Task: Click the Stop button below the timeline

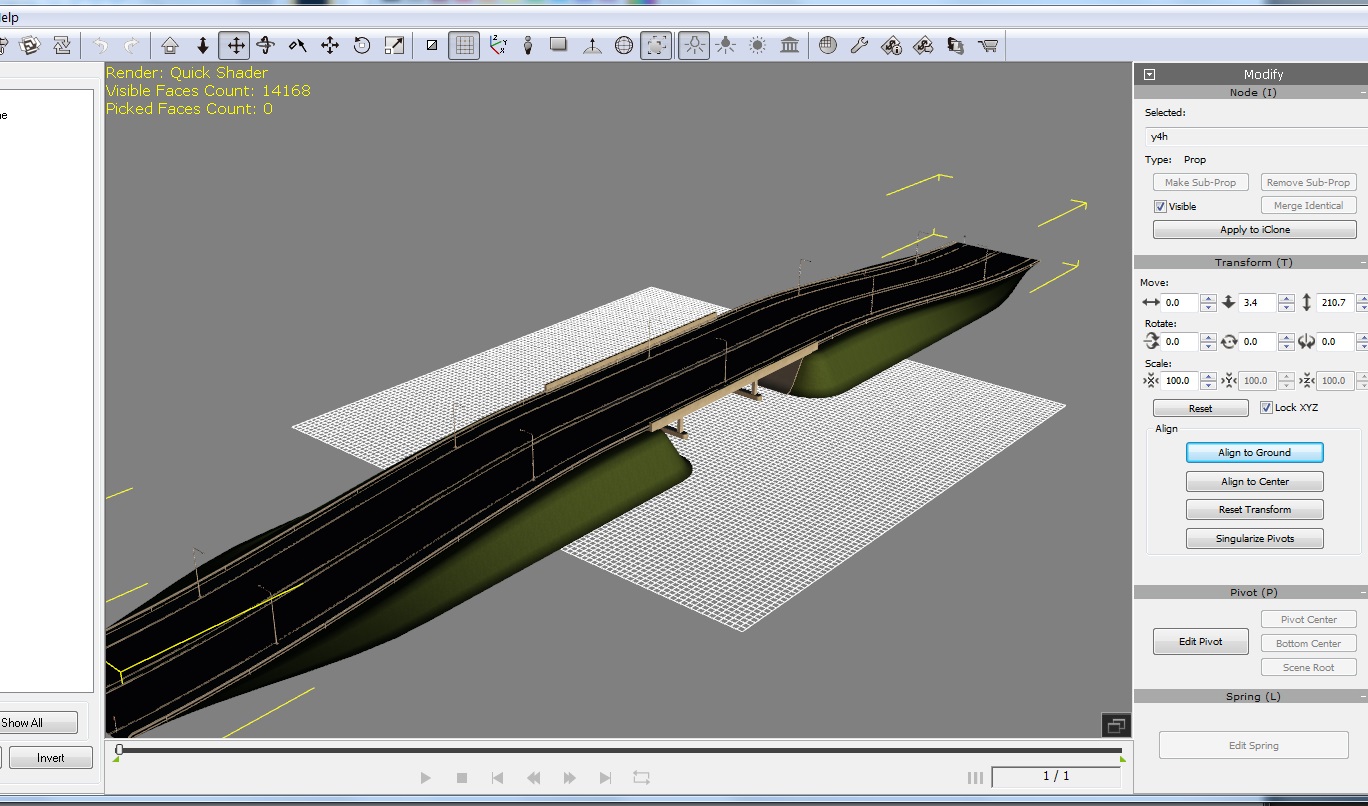Action: click(462, 778)
